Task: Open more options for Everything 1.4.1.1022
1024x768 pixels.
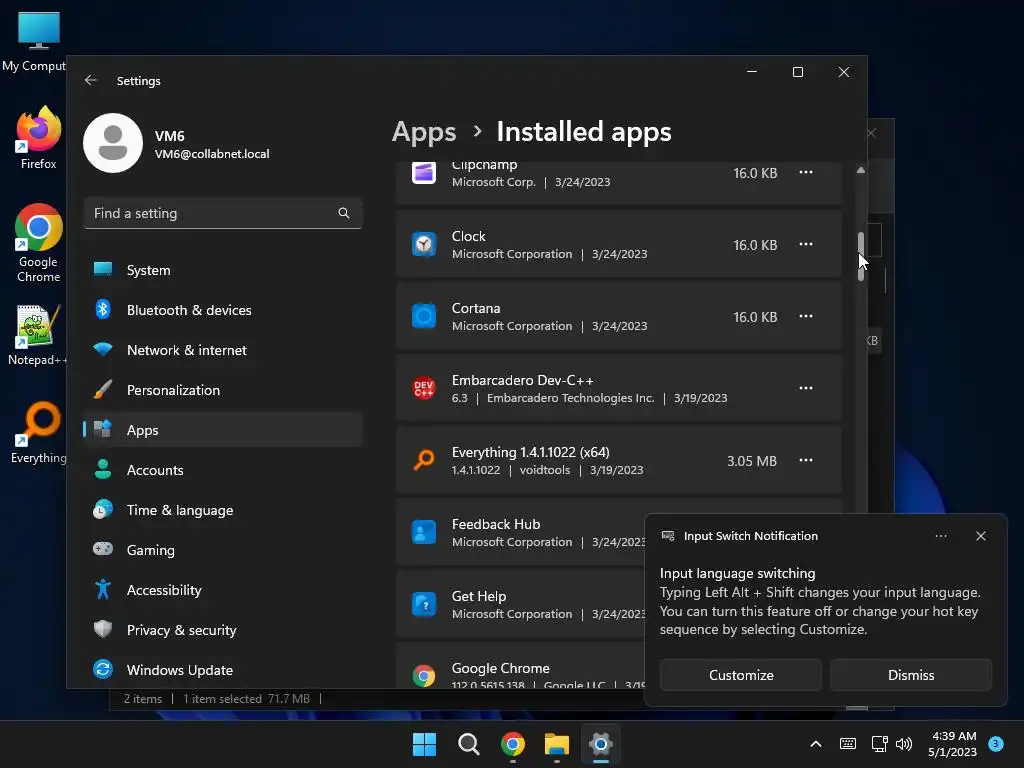Action: pyautogui.click(x=806, y=460)
